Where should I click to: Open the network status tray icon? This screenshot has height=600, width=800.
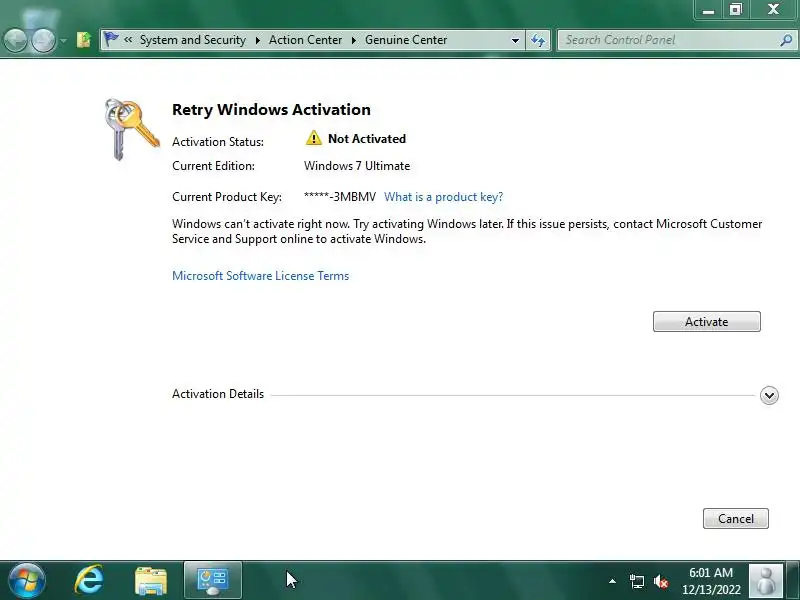tap(636, 581)
